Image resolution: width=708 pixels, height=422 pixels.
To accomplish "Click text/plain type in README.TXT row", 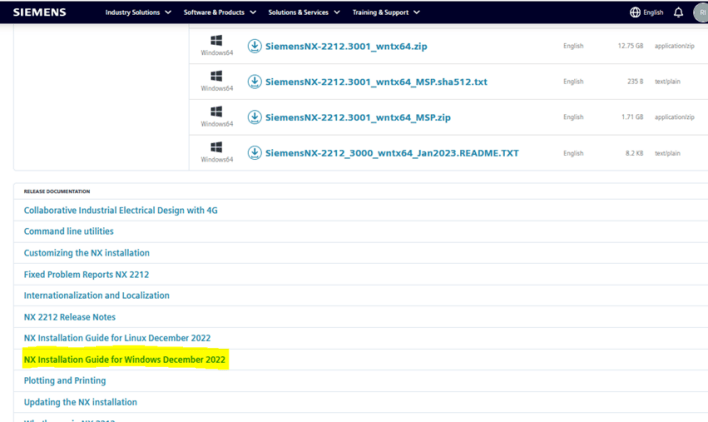I will (667, 153).
